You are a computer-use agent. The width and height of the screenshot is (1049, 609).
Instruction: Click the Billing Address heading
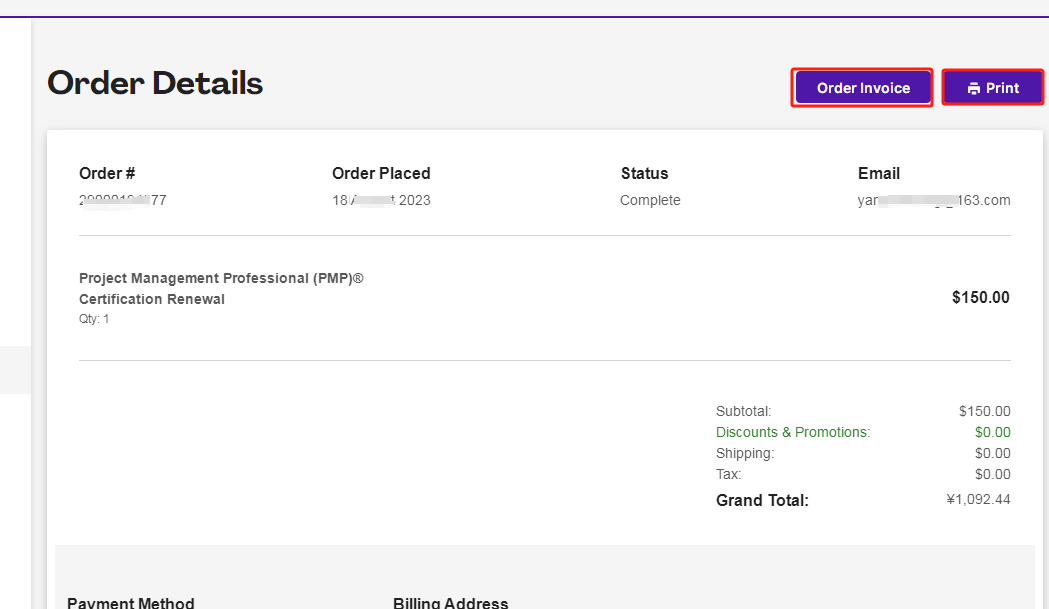(x=450, y=603)
